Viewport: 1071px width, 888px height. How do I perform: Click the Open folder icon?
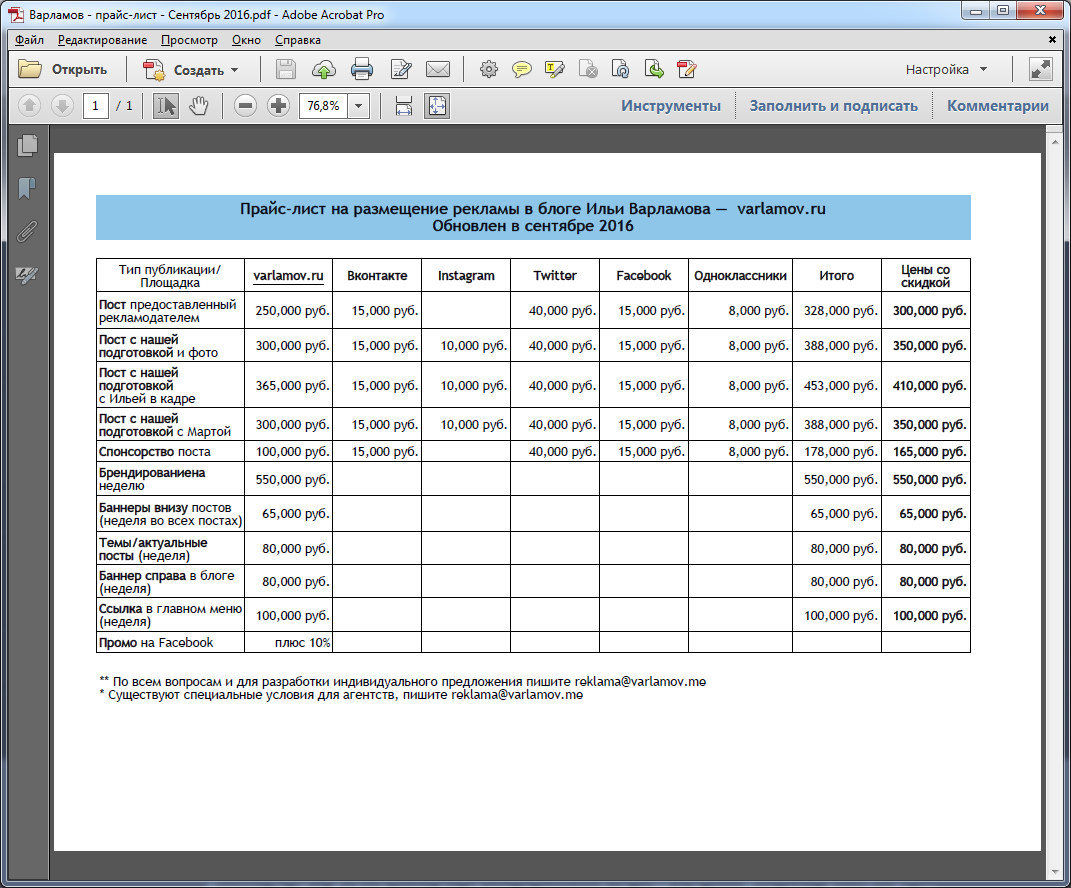tap(29, 69)
